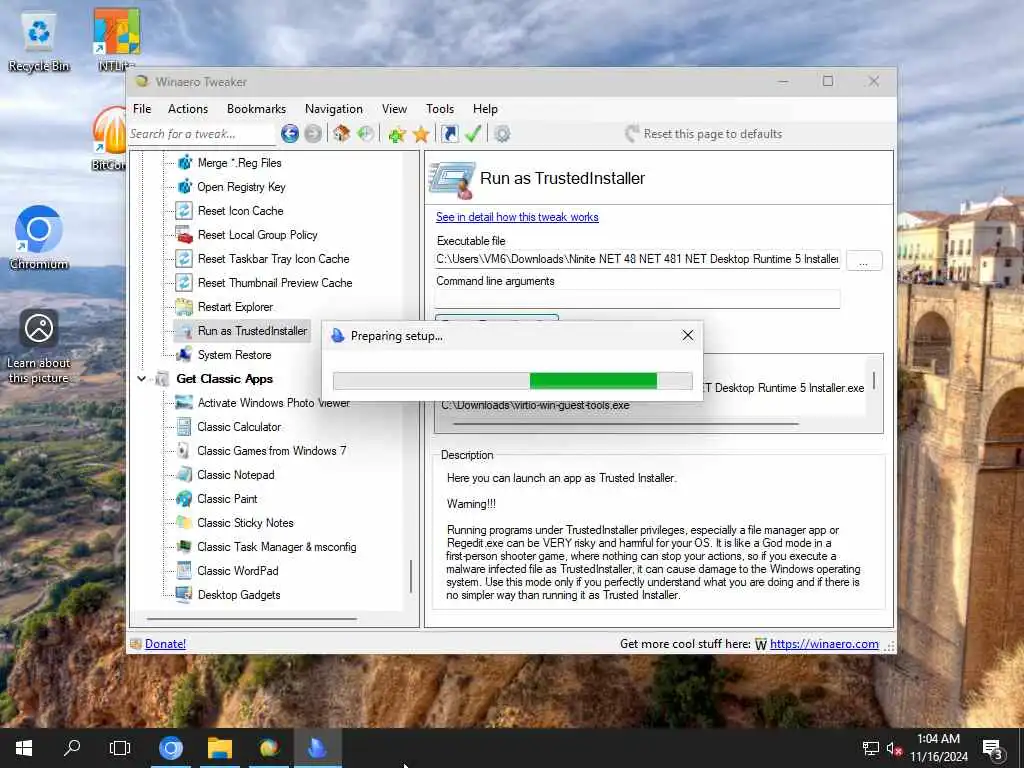Select Reset Thumbnail Preview Cache
1024x768 pixels.
tap(275, 283)
